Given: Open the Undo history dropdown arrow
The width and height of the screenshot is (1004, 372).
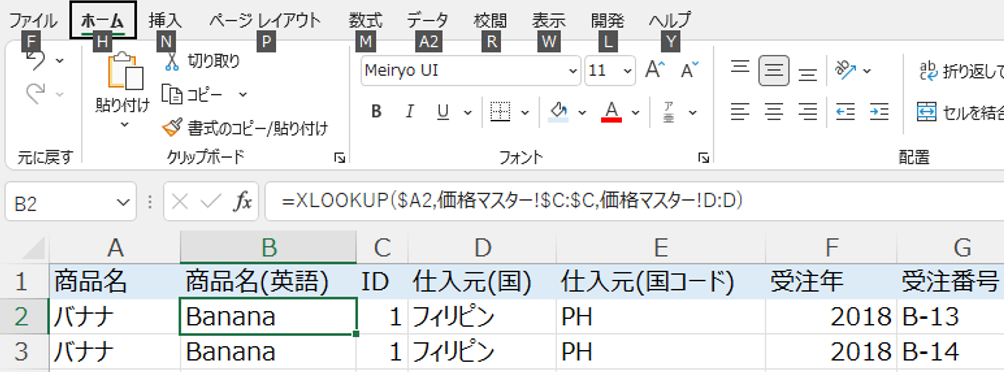Looking at the screenshot, I should tap(60, 61).
